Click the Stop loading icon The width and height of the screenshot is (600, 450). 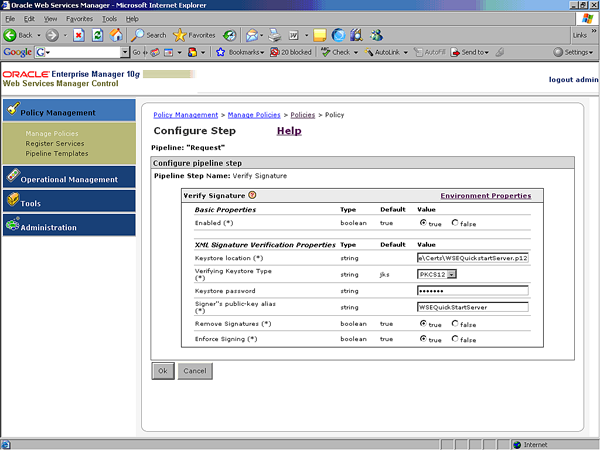click(x=79, y=36)
